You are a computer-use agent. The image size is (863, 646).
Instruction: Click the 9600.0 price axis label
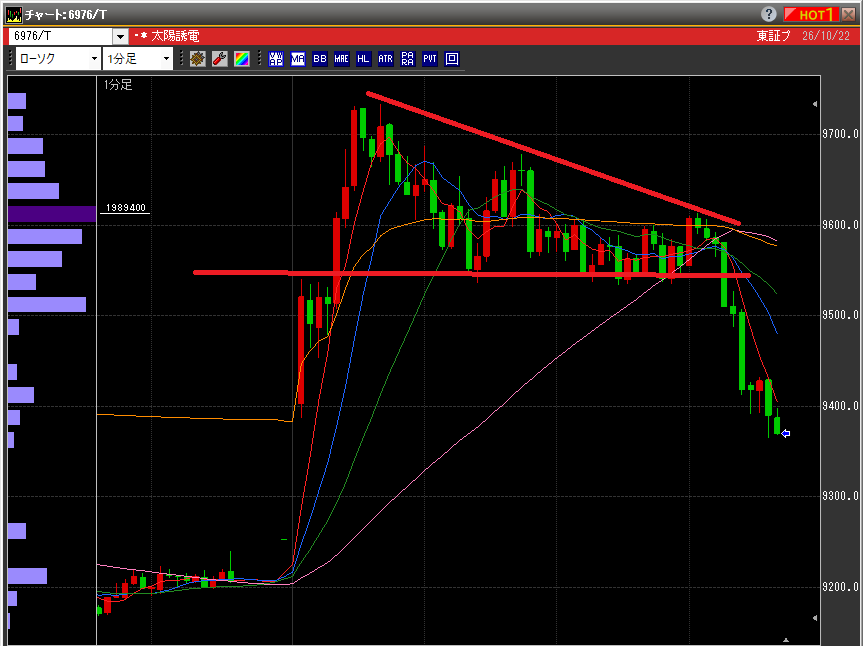tap(840, 225)
